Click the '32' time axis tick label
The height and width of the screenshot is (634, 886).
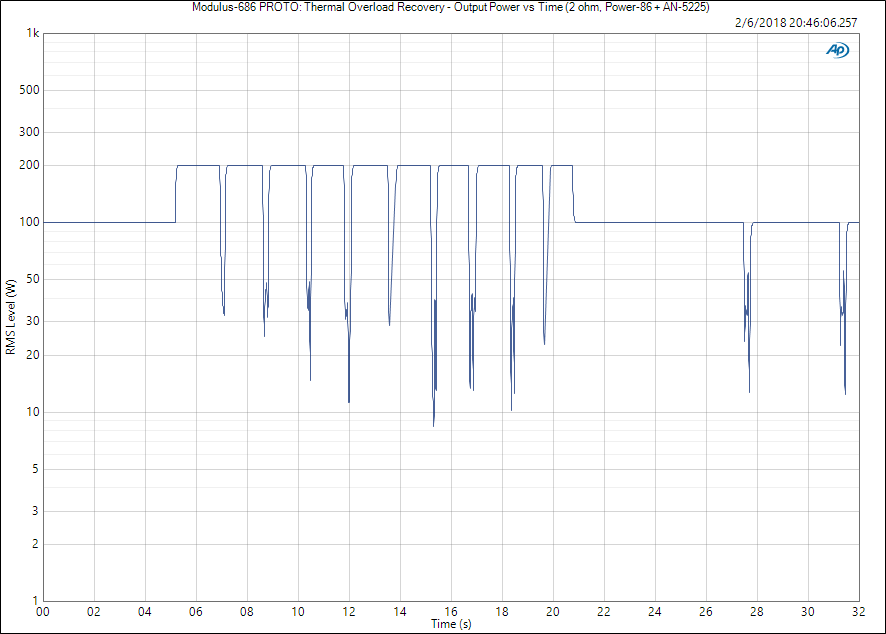[859, 611]
